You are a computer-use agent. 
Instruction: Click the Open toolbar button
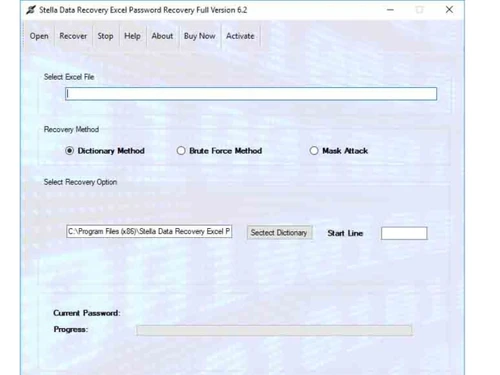tap(39, 36)
